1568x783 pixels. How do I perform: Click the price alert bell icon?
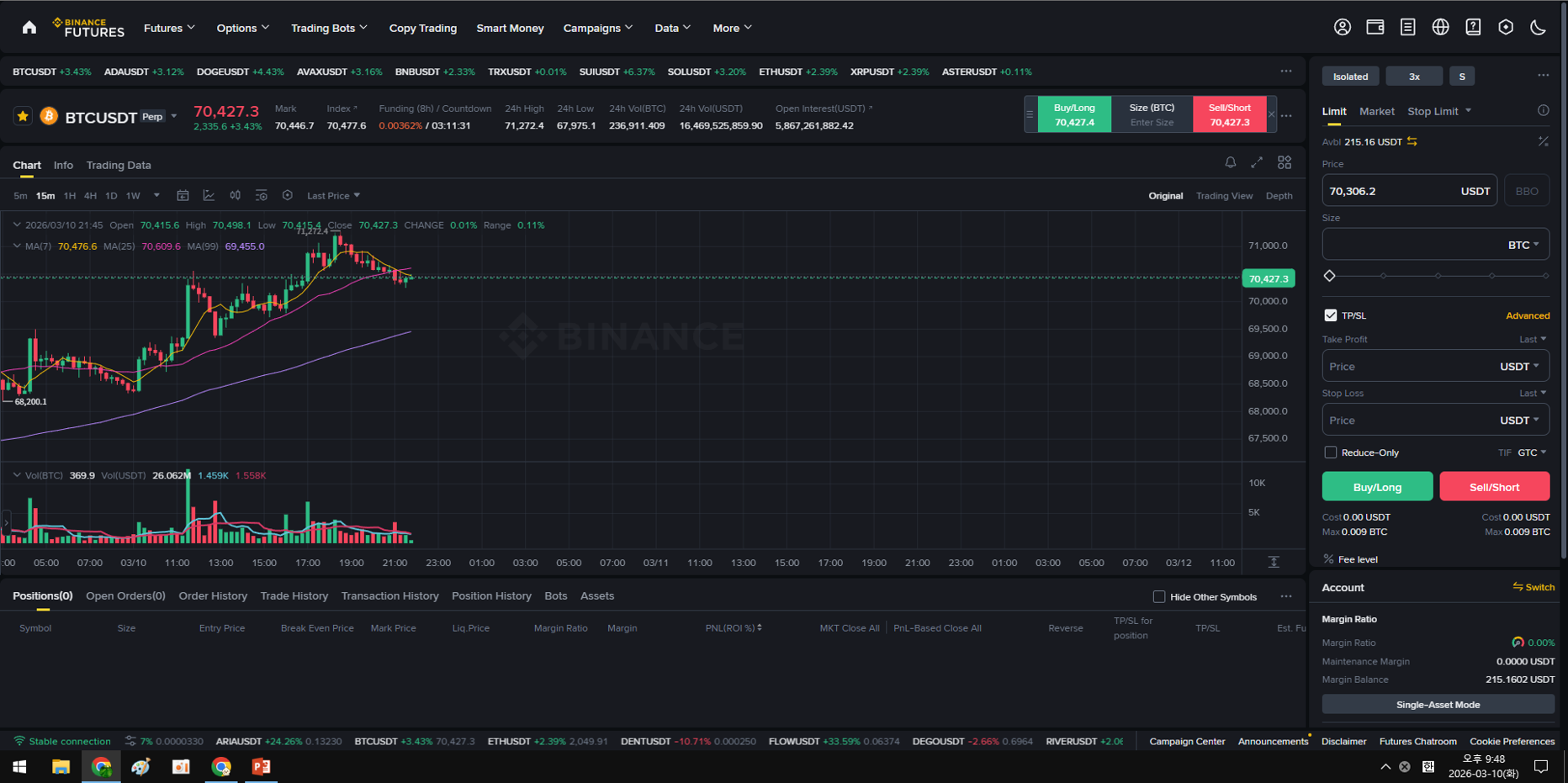[1231, 162]
